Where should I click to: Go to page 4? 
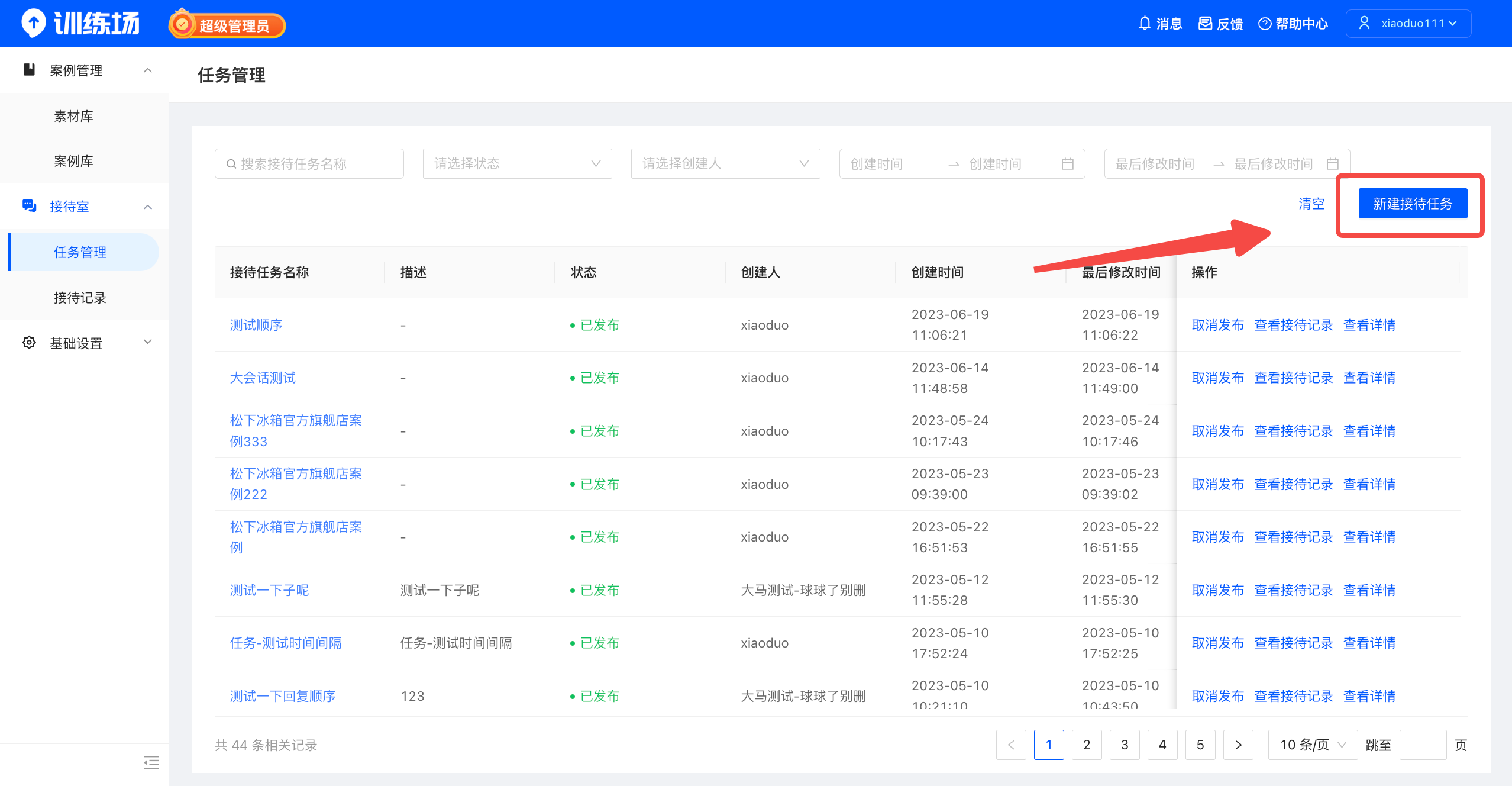tap(1162, 745)
